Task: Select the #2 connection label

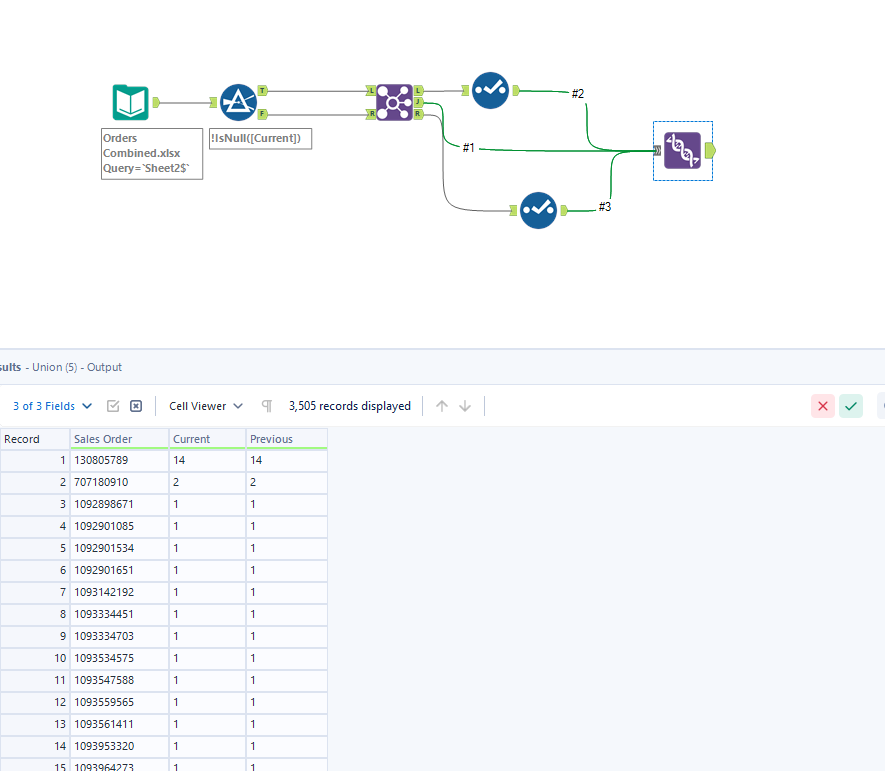Action: pyautogui.click(x=577, y=94)
